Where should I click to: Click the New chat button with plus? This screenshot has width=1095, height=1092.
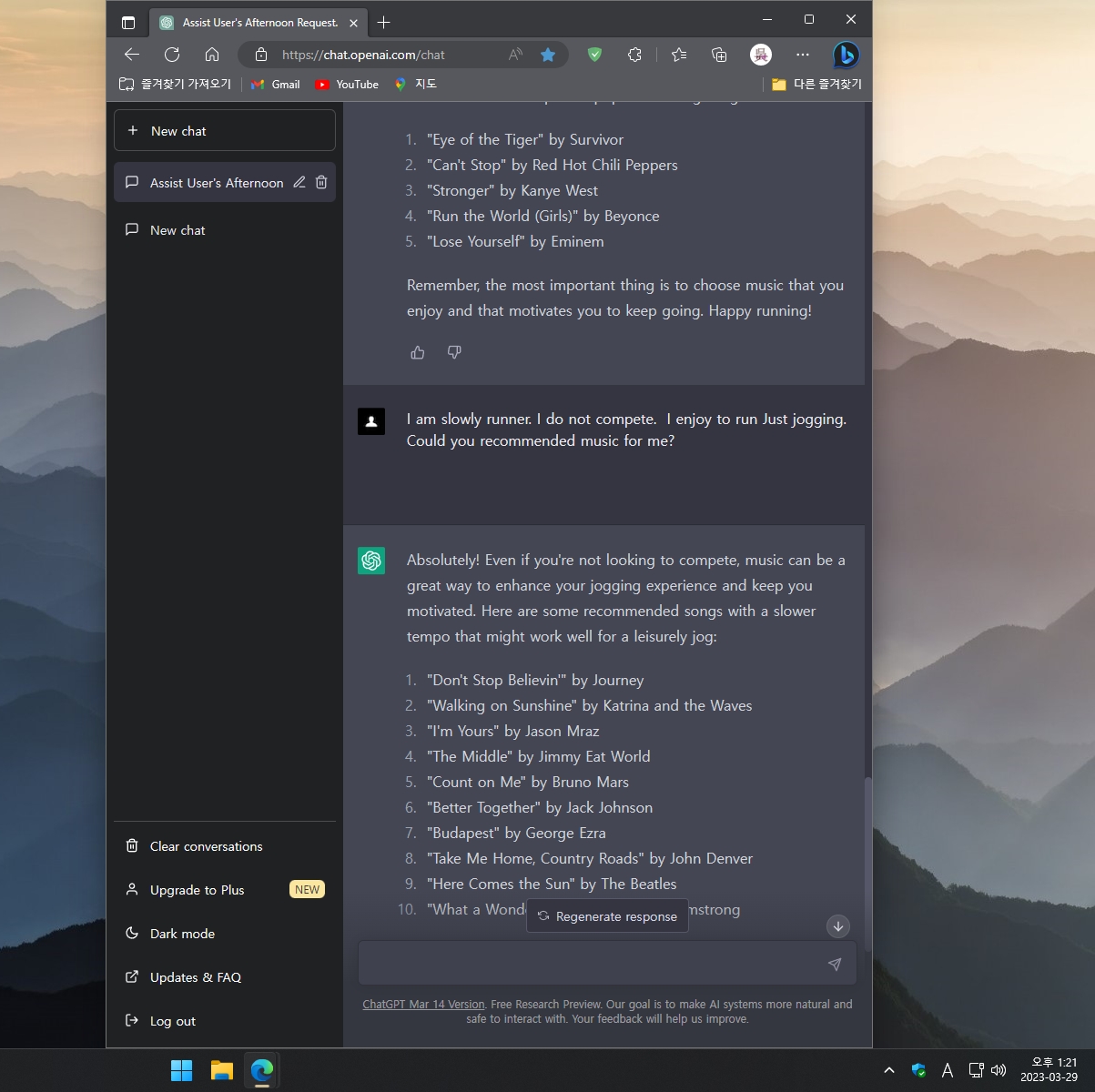tap(225, 131)
